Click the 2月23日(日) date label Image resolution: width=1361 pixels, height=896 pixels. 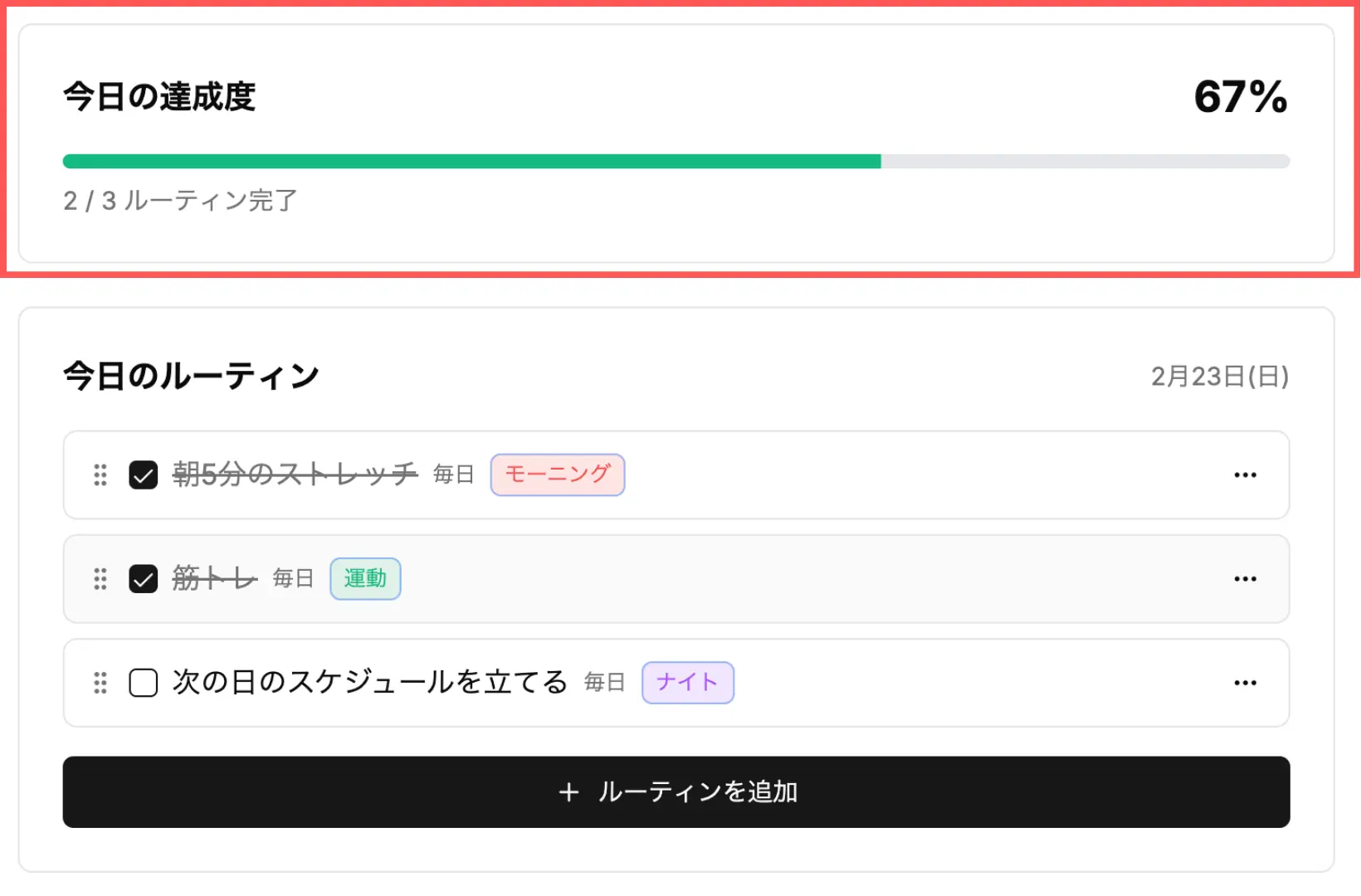point(1219,377)
